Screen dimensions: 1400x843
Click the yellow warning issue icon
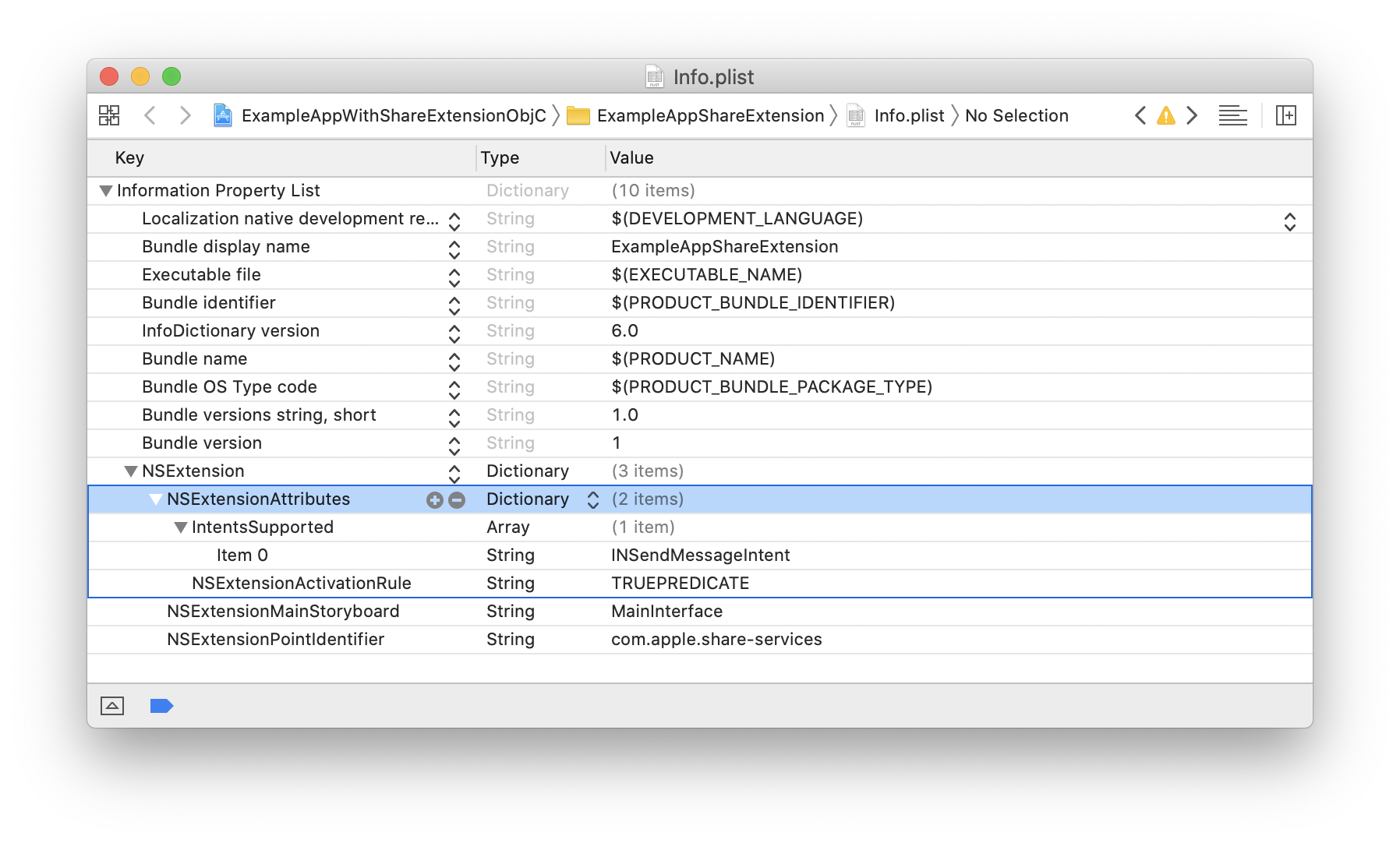pyautogui.click(x=1165, y=116)
